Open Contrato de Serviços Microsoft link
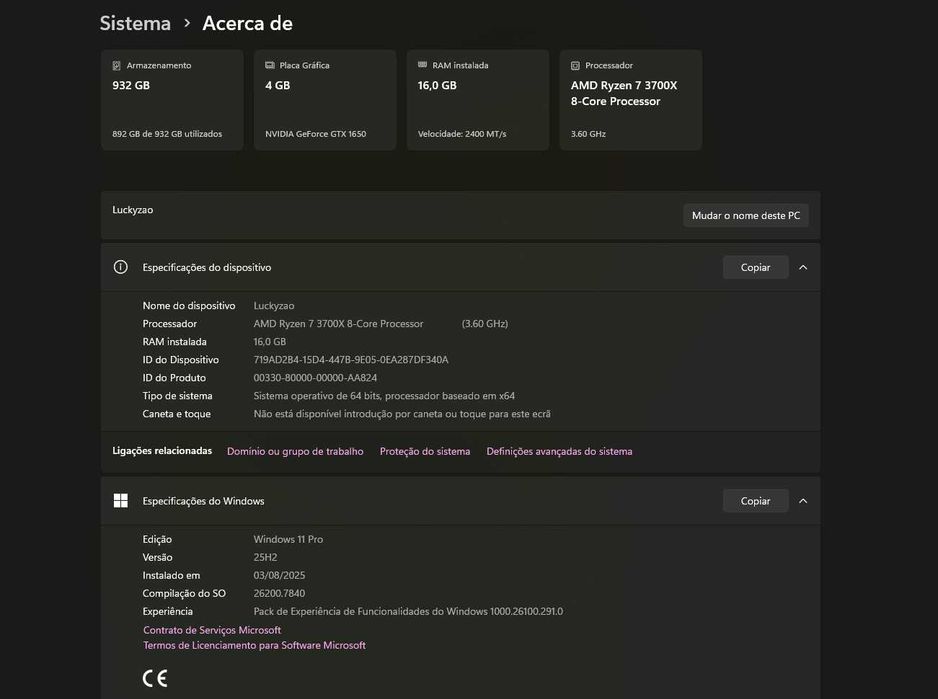 tap(212, 630)
